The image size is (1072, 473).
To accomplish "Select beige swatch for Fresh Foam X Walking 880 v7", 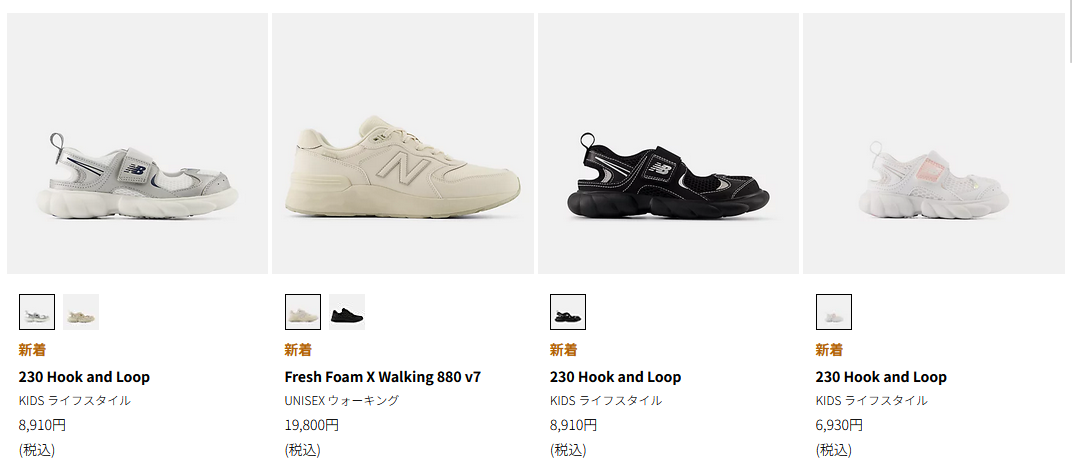I will [x=303, y=312].
